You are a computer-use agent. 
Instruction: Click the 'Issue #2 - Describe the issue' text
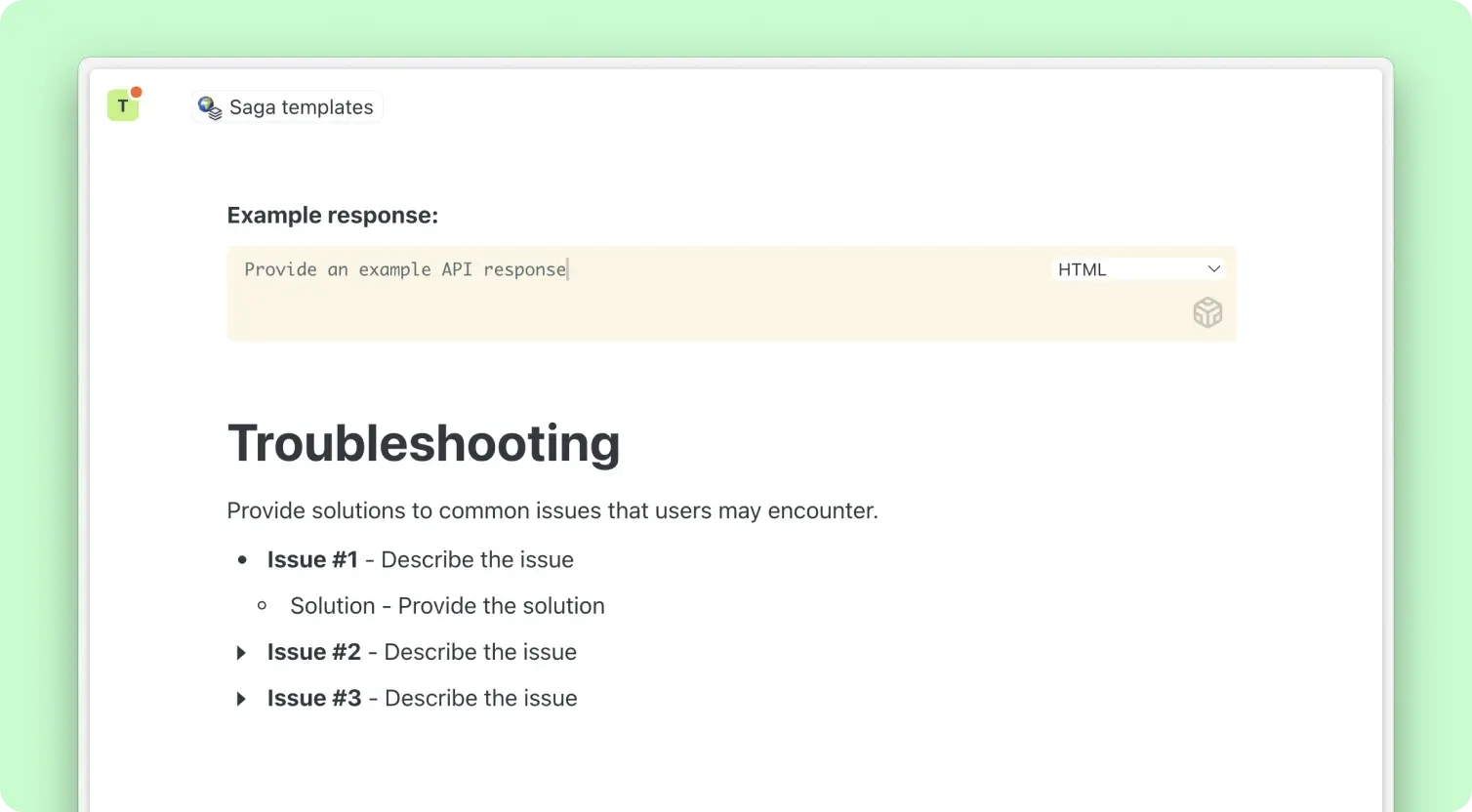(422, 652)
